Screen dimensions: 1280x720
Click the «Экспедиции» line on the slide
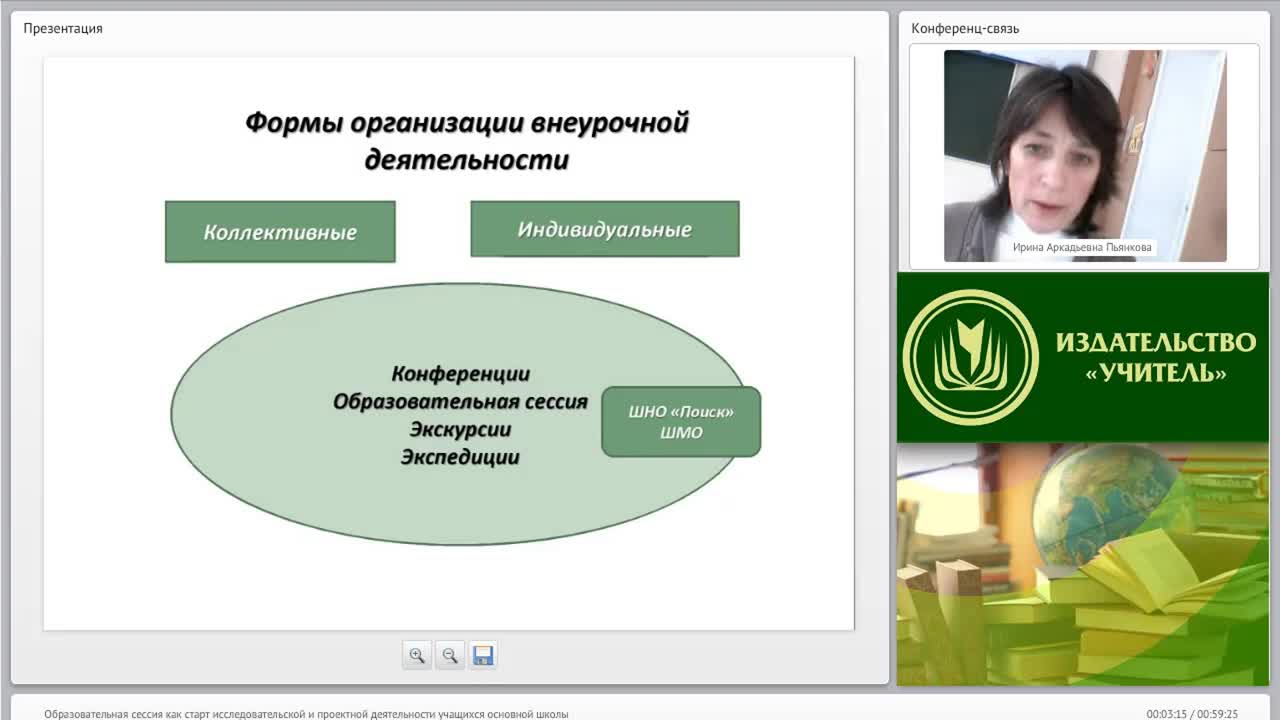[x=460, y=457]
